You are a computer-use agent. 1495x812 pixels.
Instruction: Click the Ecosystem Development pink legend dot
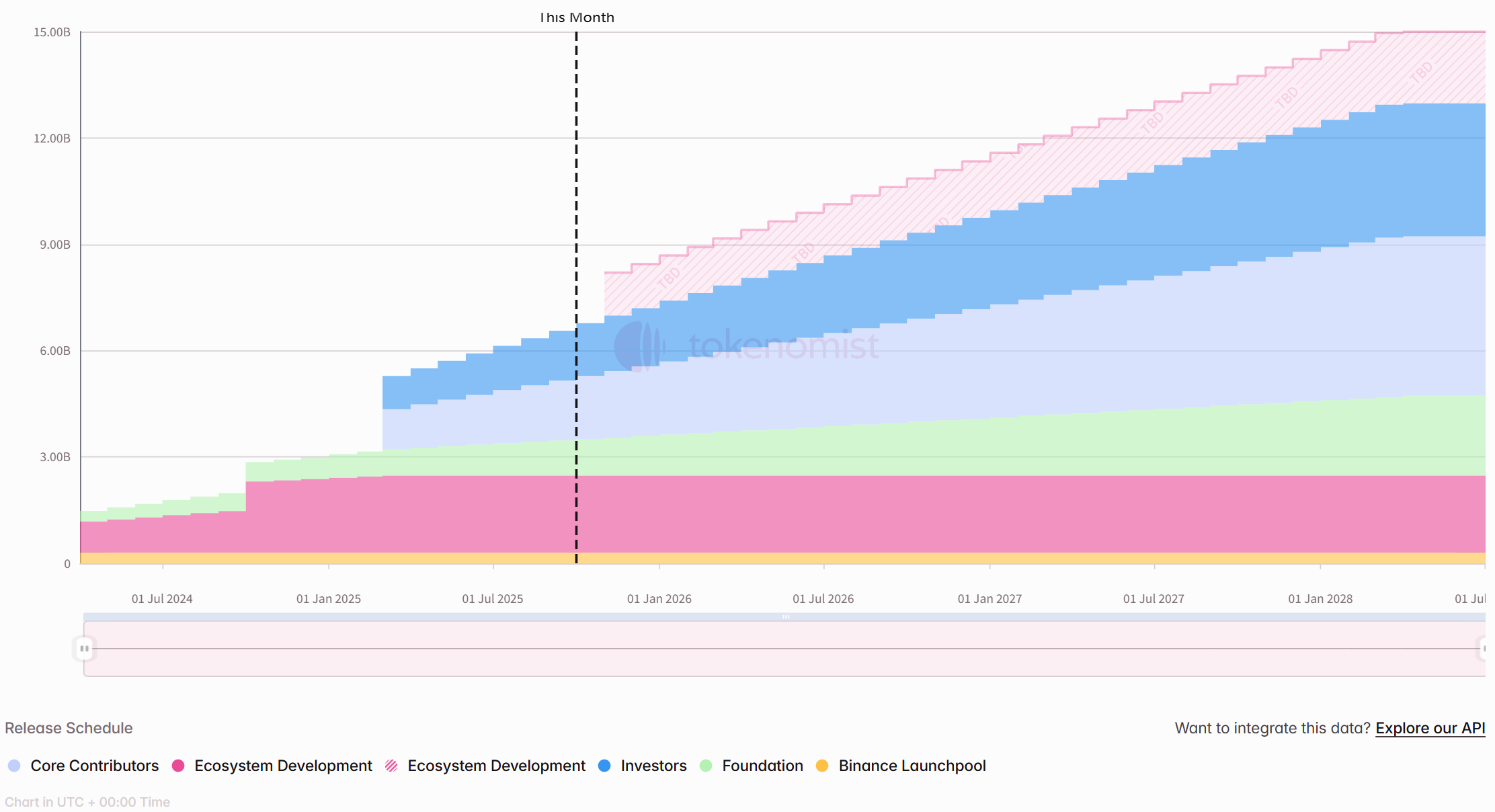(x=179, y=766)
